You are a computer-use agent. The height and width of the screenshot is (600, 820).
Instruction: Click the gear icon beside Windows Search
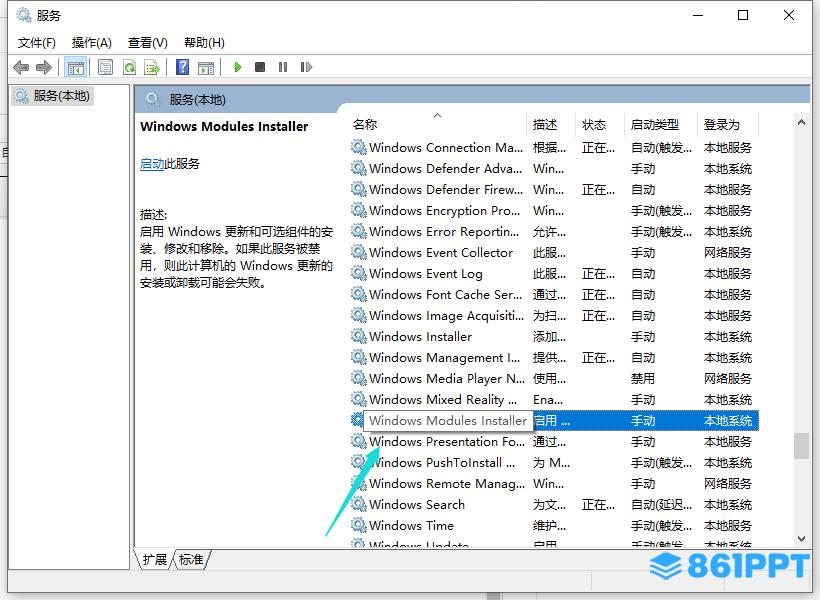(x=358, y=504)
